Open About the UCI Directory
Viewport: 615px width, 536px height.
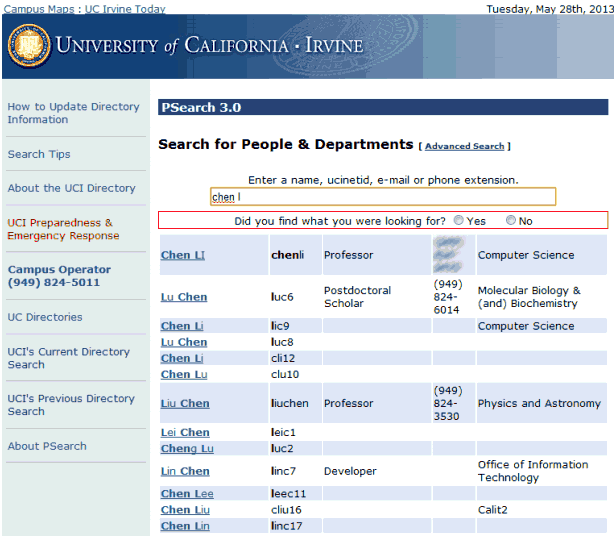(x=71, y=188)
